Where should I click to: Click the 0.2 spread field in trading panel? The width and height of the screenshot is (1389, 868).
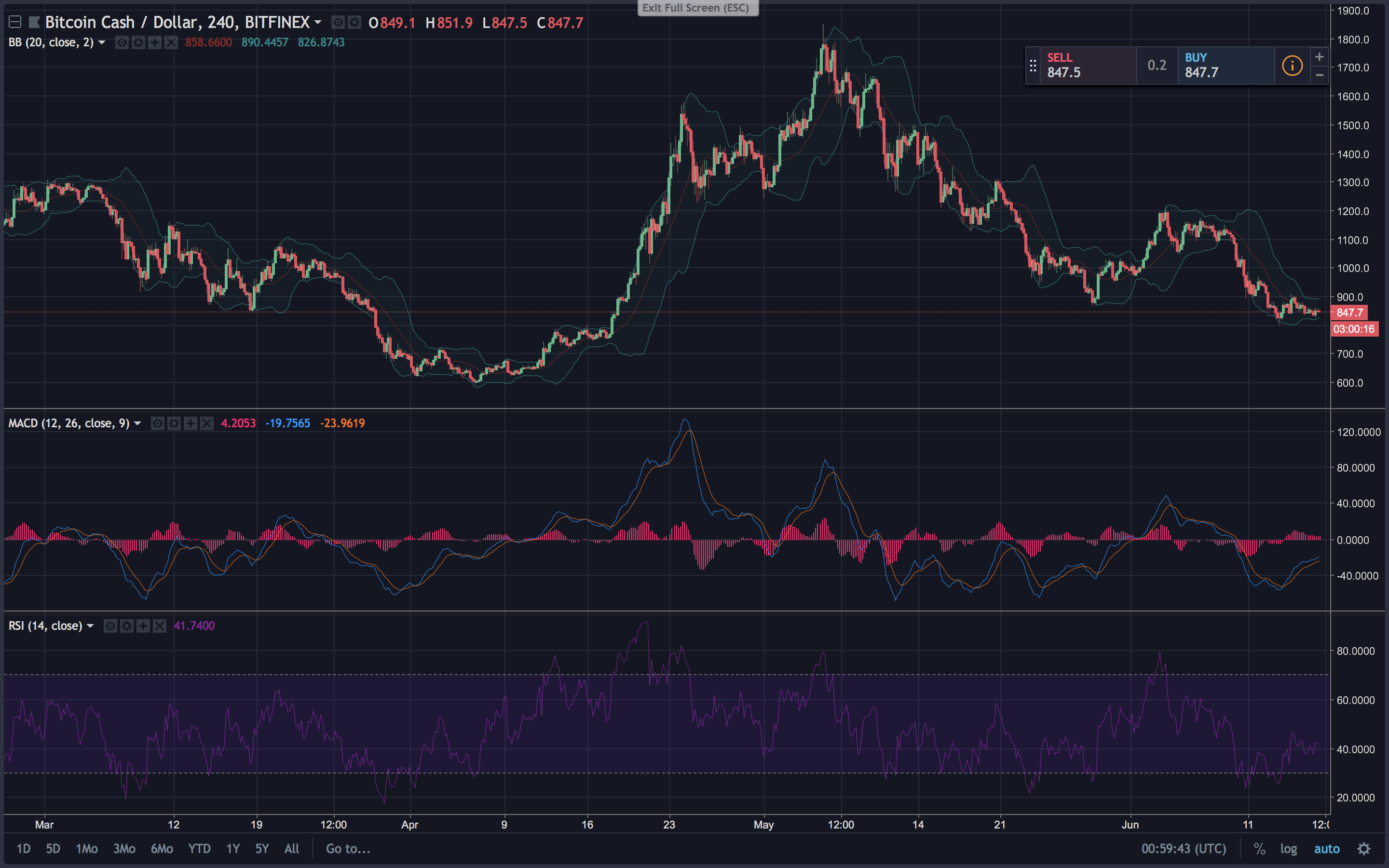pyautogui.click(x=1157, y=66)
